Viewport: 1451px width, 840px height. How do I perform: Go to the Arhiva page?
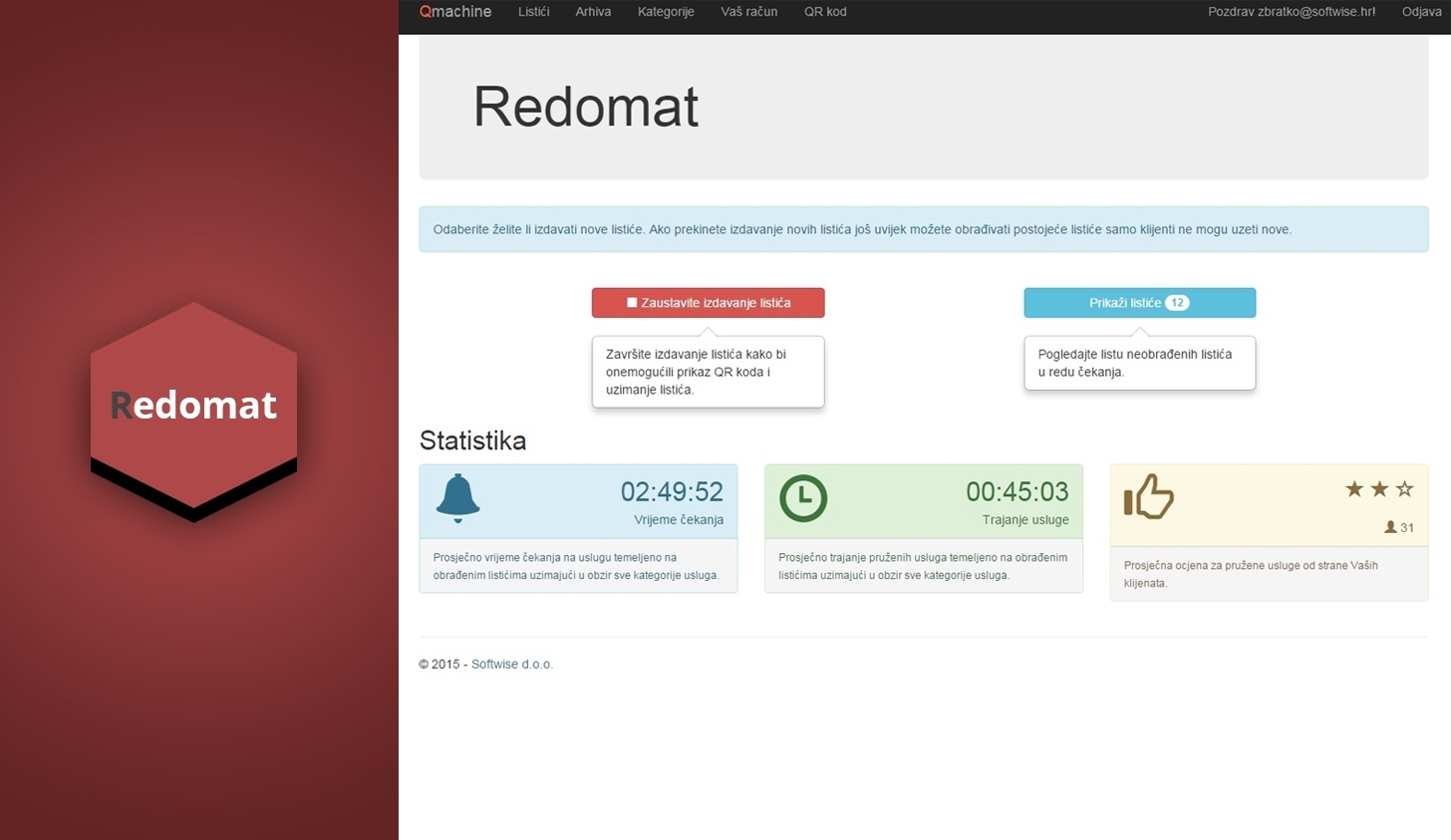pyautogui.click(x=593, y=12)
